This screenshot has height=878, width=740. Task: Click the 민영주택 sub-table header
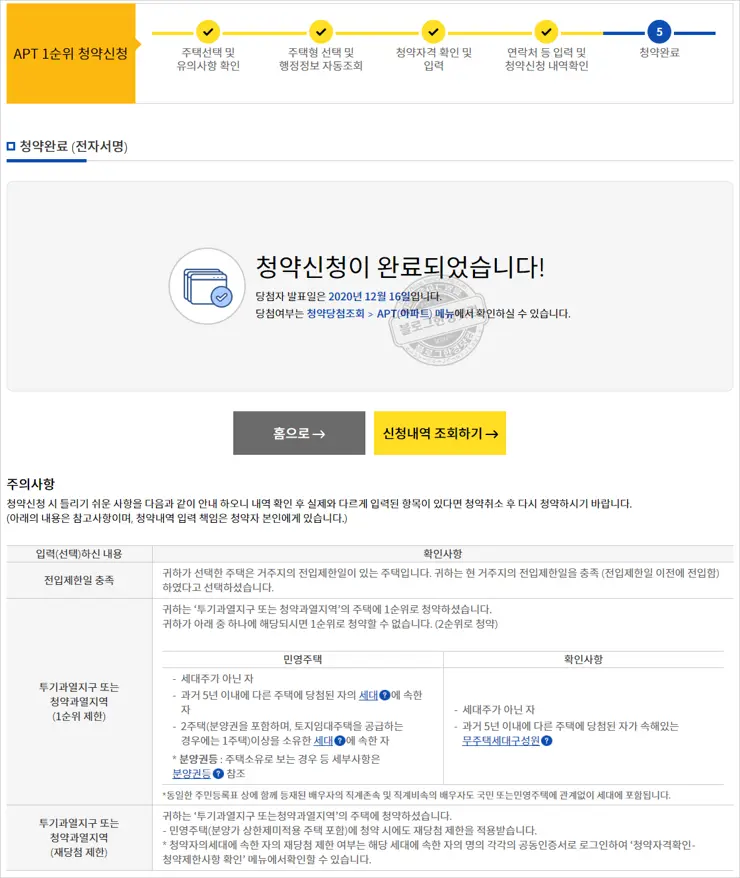[x=302, y=660]
